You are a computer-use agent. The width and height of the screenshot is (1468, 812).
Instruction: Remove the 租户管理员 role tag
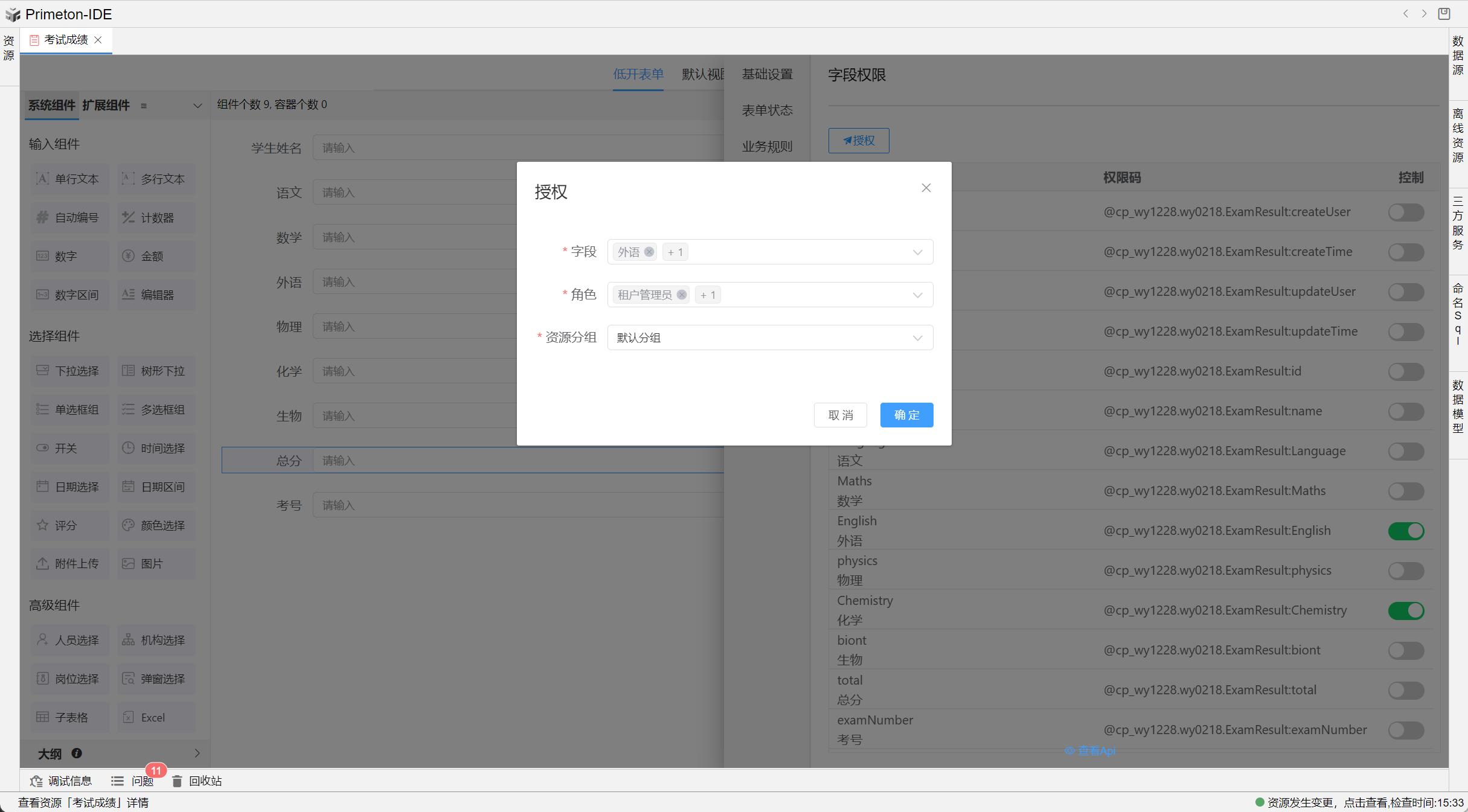(682, 295)
